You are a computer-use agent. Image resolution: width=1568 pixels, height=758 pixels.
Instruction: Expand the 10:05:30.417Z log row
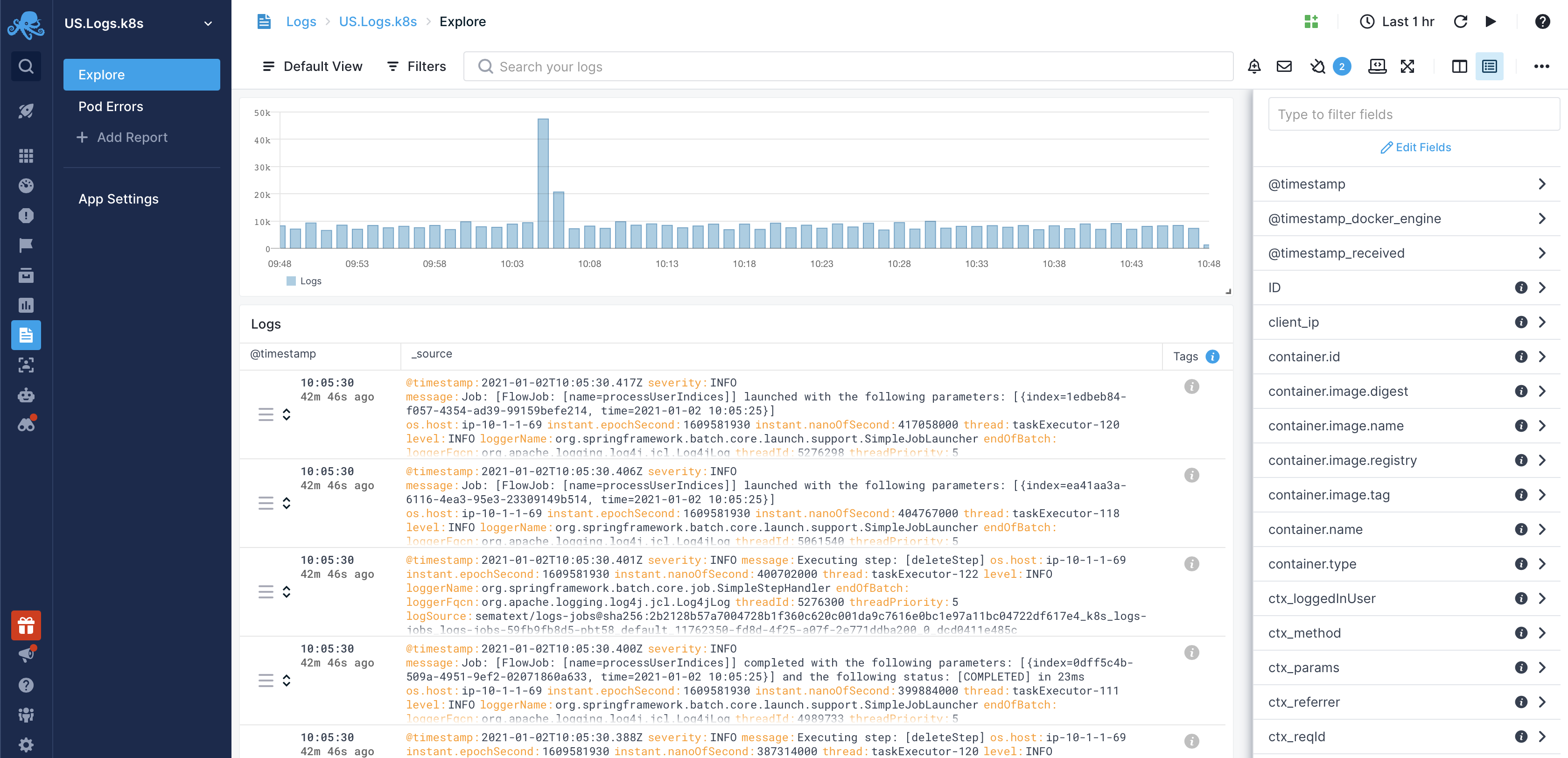point(286,414)
